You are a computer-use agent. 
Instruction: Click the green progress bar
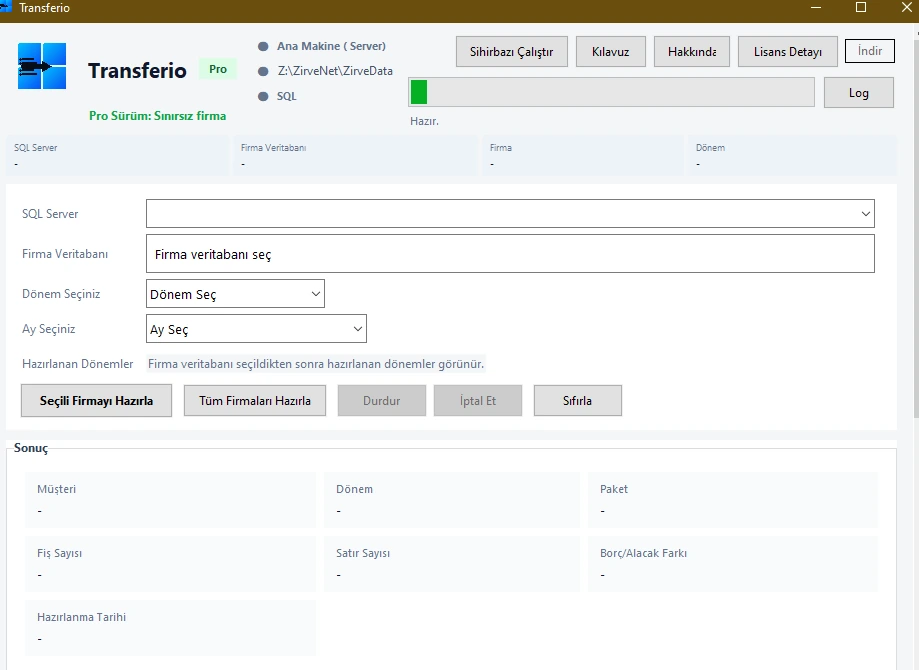611,93
